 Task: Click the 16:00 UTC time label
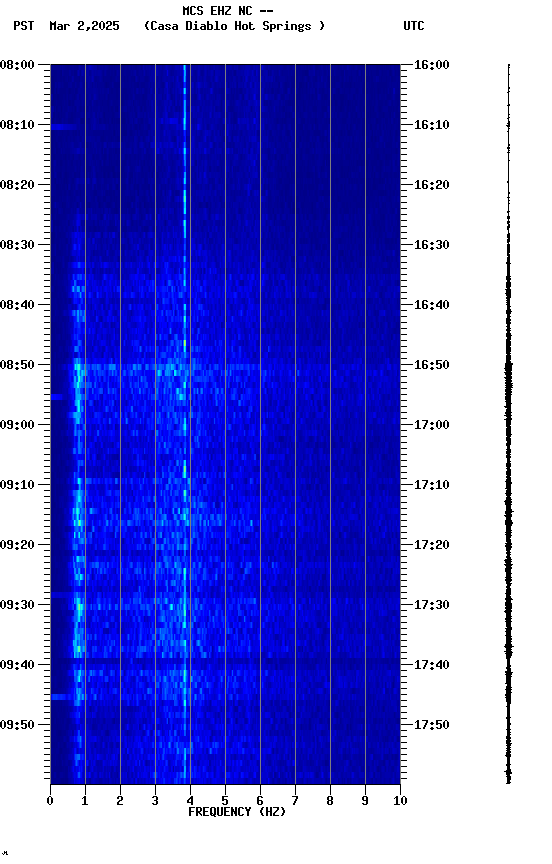[x=432, y=65]
